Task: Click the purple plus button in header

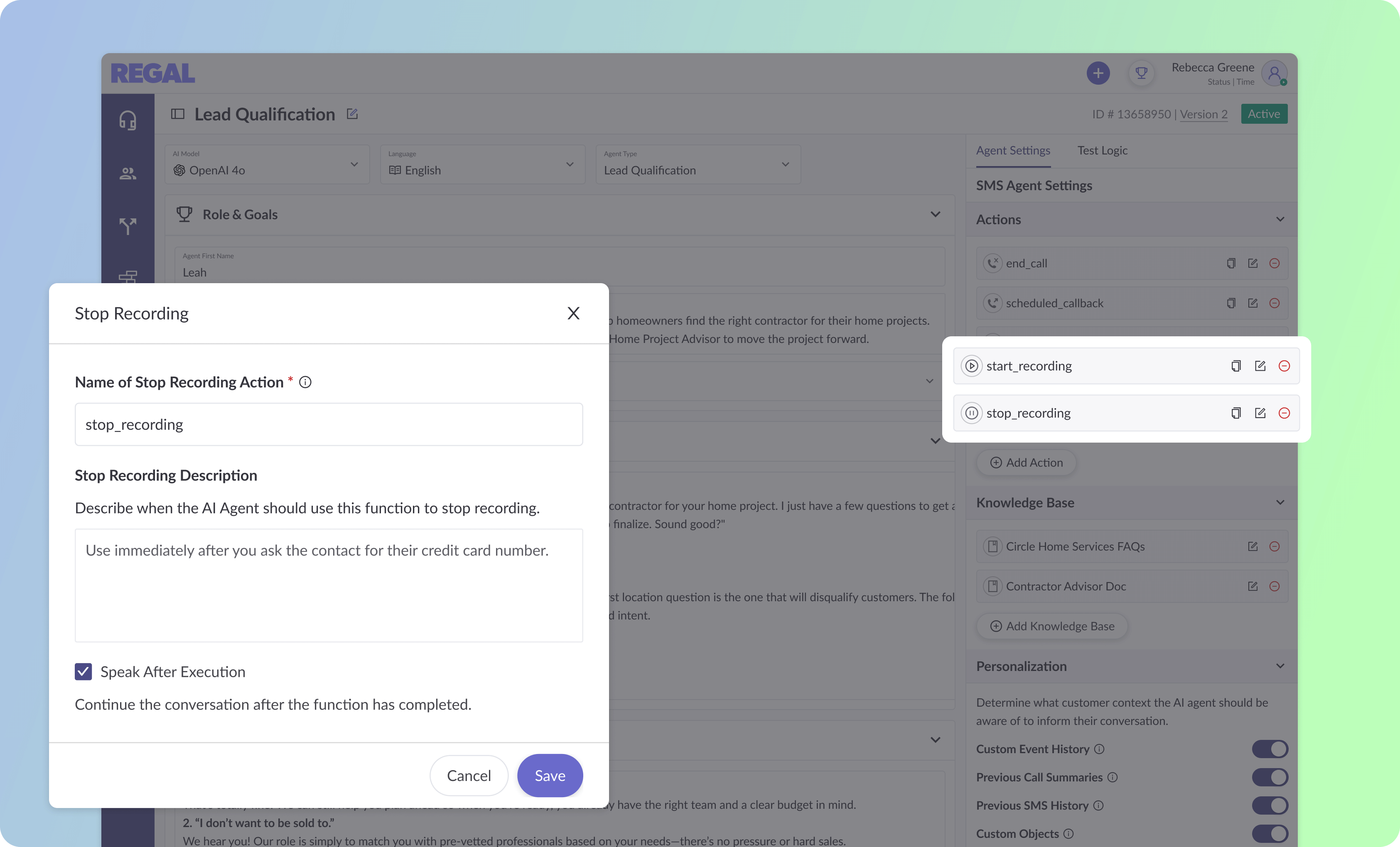Action: 1098,73
